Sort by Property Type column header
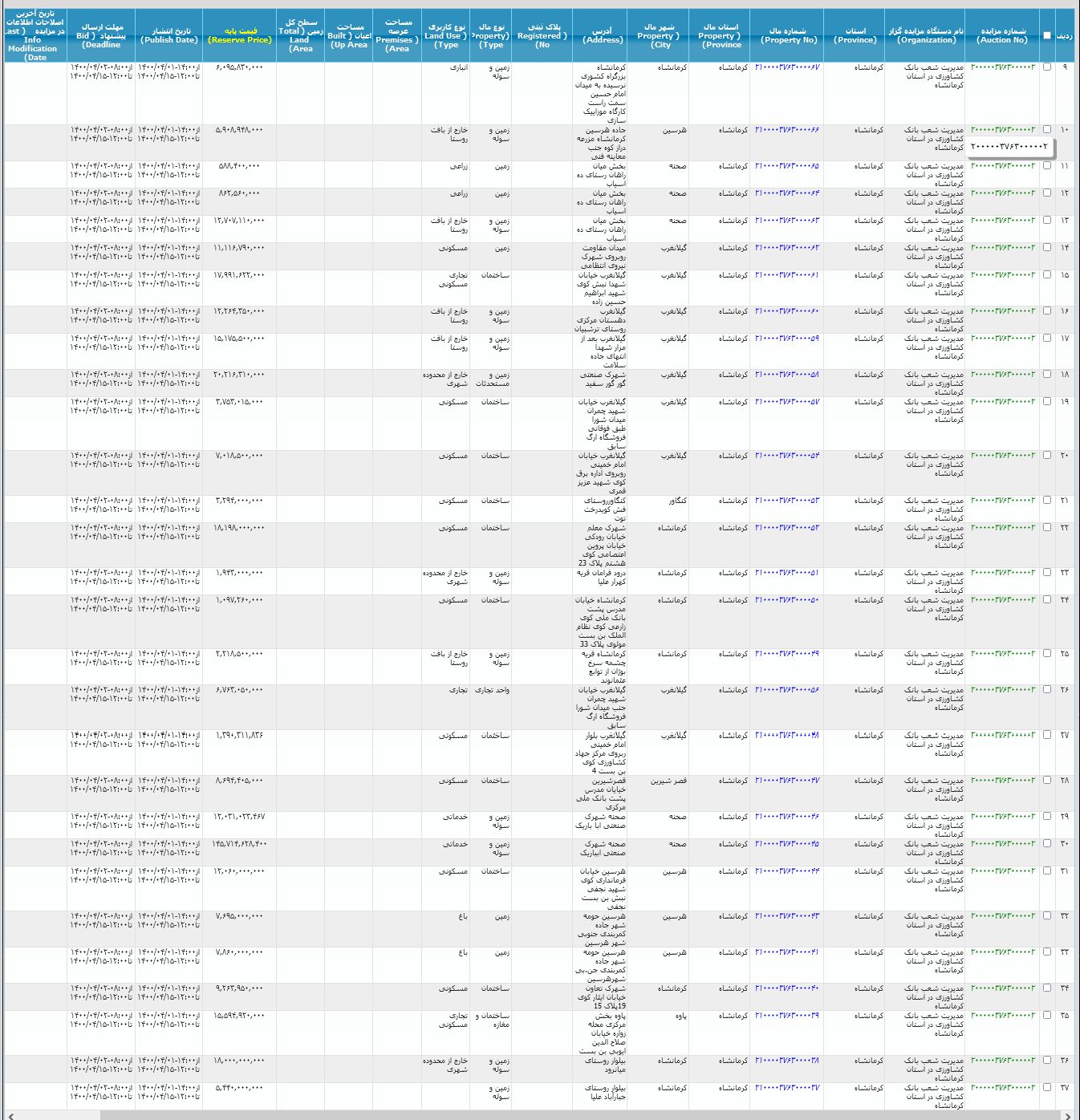1080x1120 pixels. [490, 35]
